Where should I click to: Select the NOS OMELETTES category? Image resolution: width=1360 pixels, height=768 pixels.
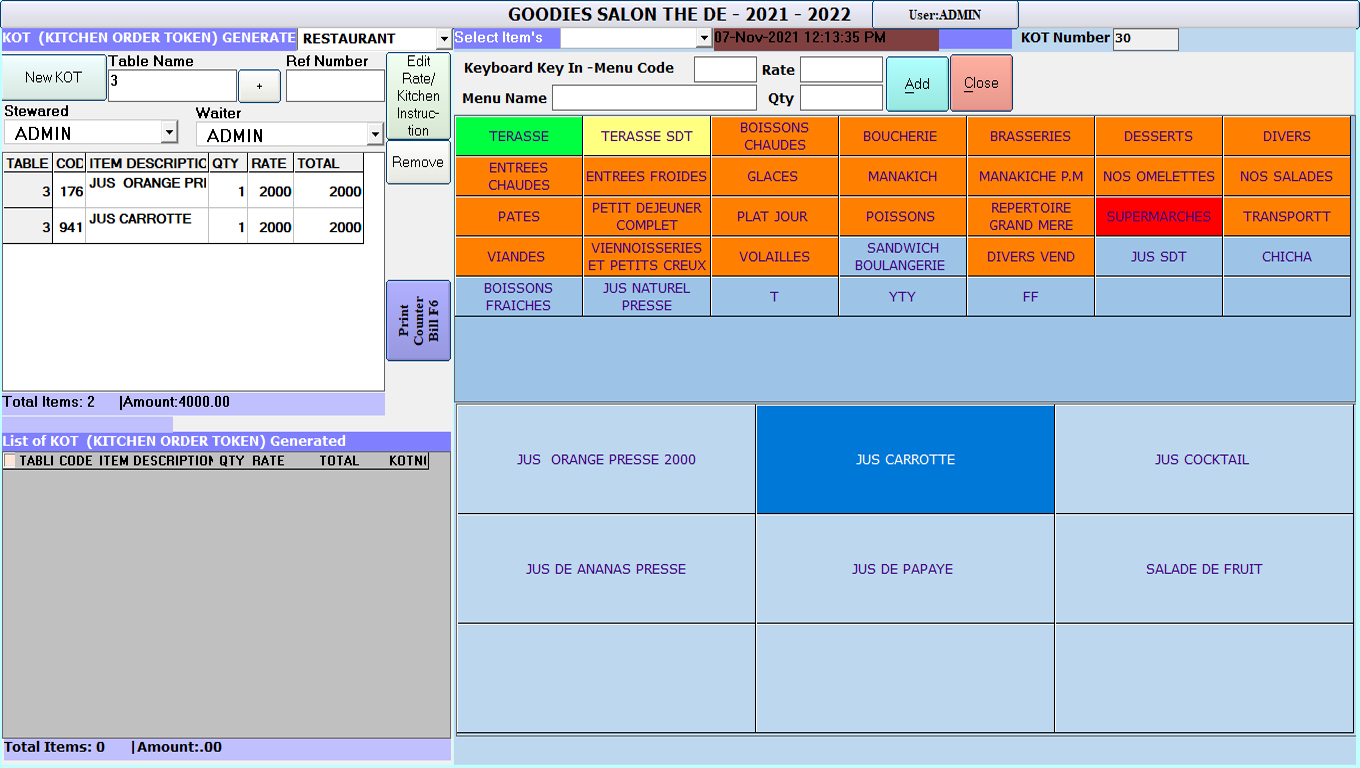(x=1158, y=176)
